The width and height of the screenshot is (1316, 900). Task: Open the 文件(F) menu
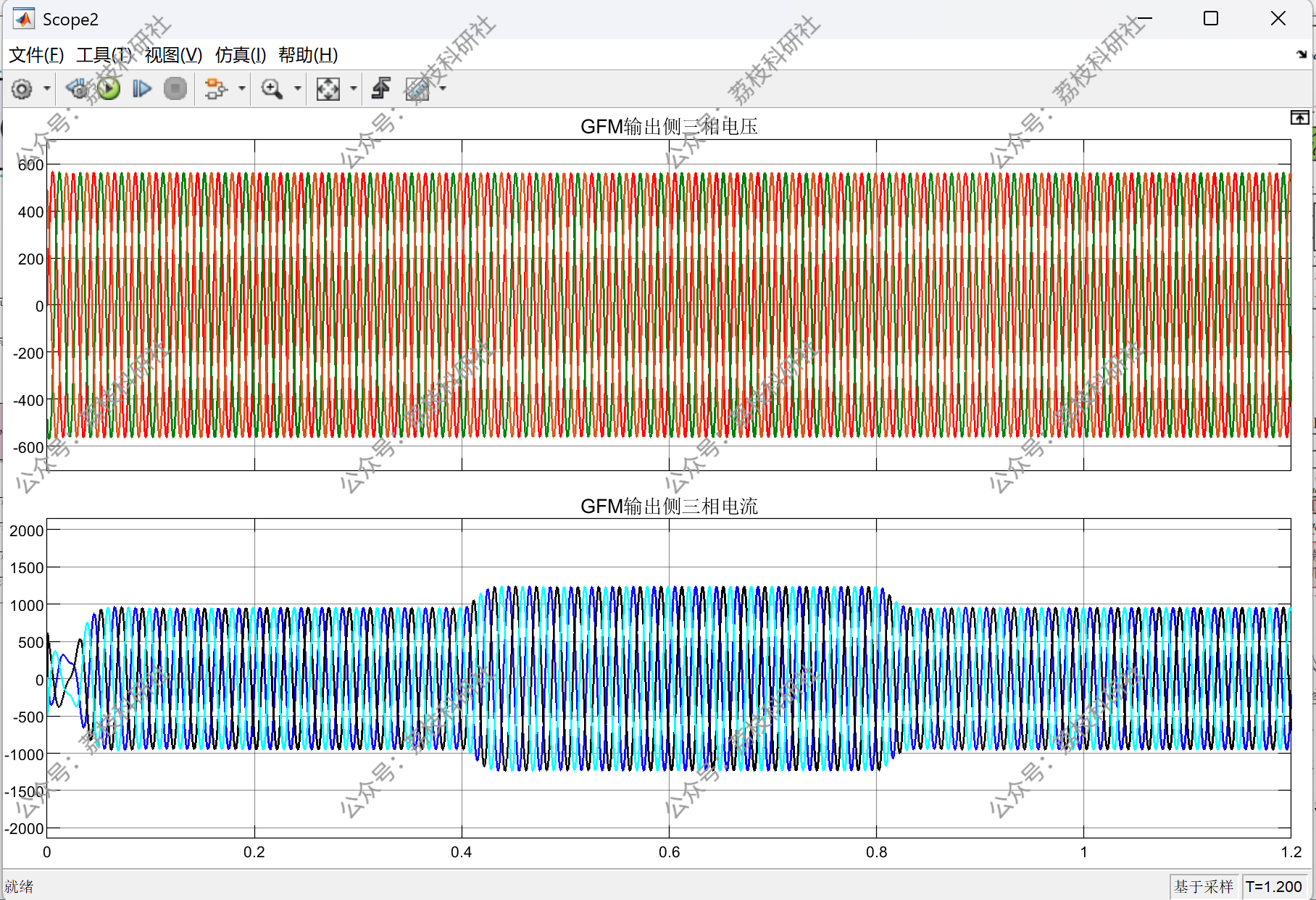(x=36, y=55)
